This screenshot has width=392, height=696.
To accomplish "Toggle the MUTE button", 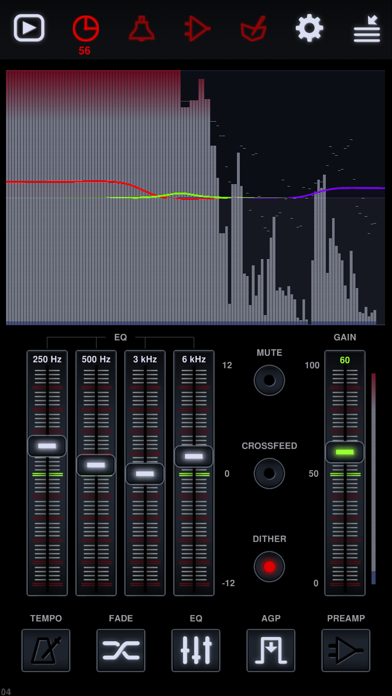I will pos(269,380).
